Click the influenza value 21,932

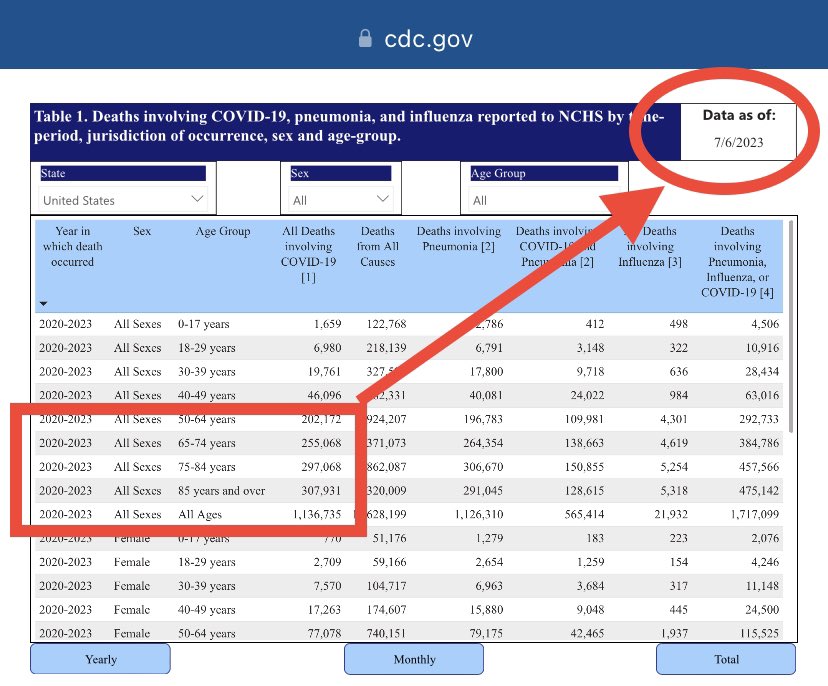[671, 514]
